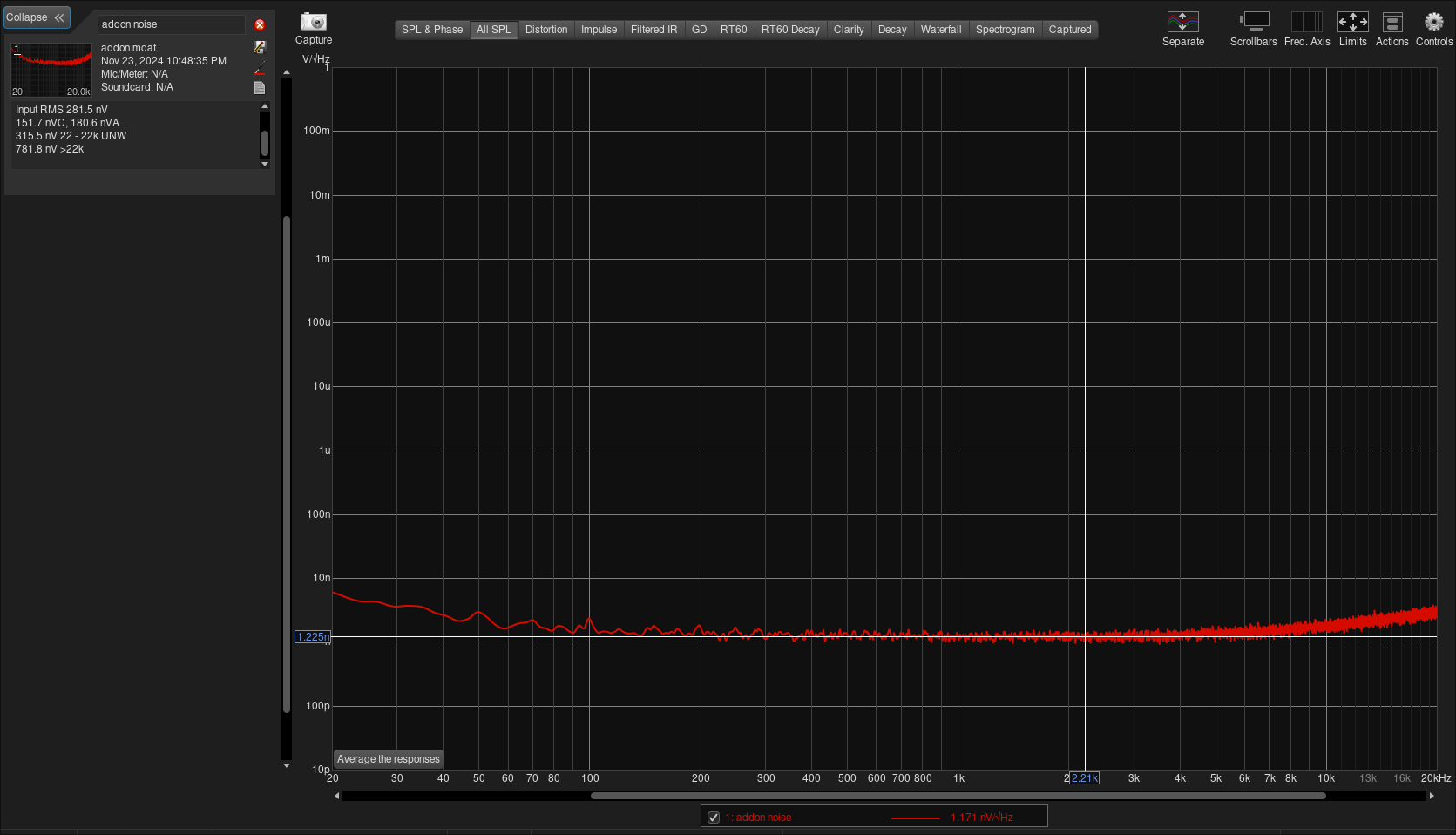
Task: Click the Separate traces icon
Action: pyautogui.click(x=1182, y=22)
